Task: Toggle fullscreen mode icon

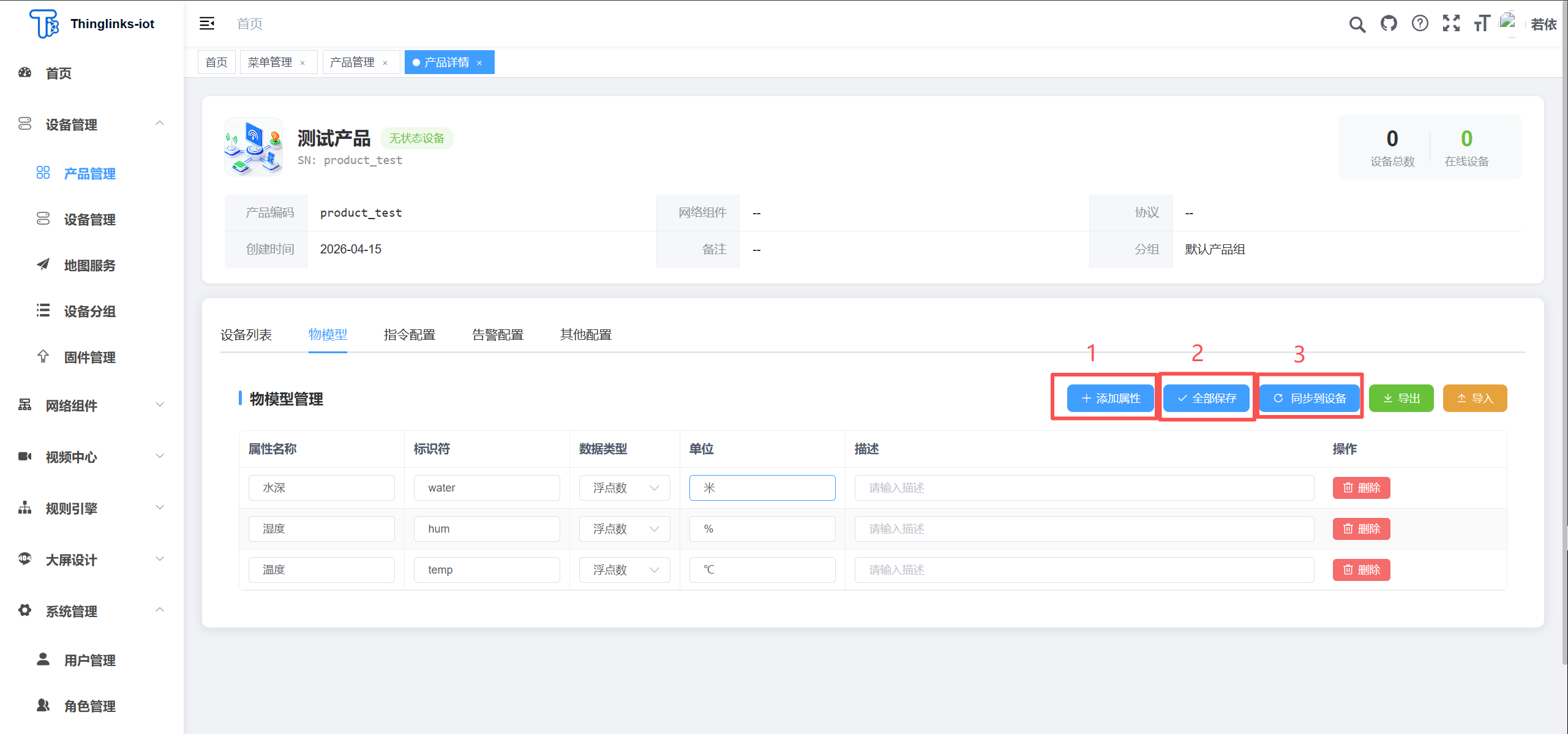Action: pos(1451,24)
